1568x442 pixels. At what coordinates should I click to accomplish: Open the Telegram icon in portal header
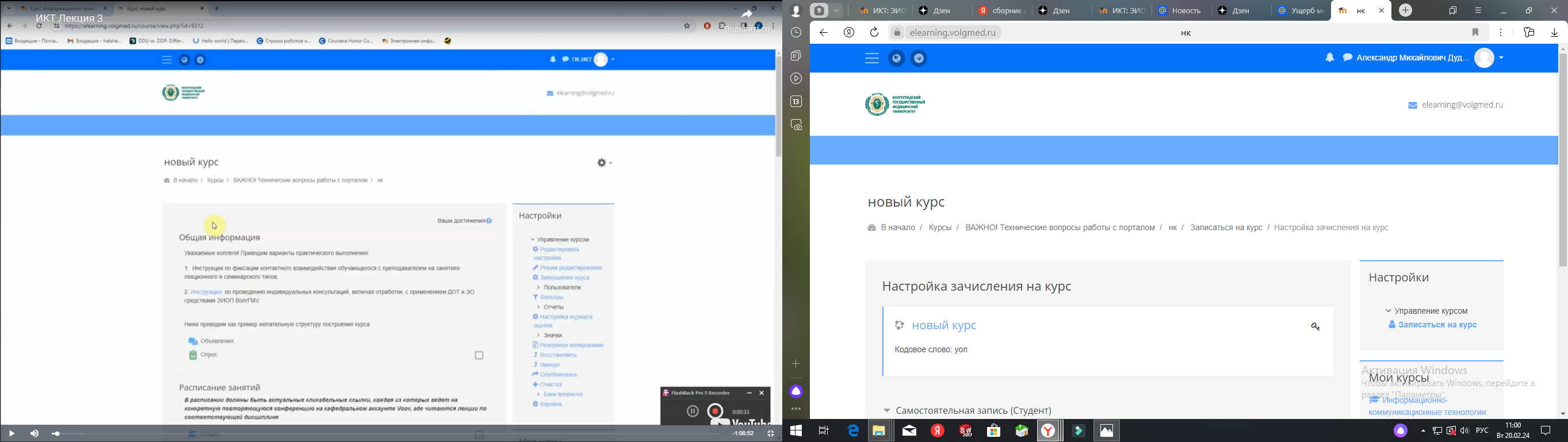(x=919, y=59)
